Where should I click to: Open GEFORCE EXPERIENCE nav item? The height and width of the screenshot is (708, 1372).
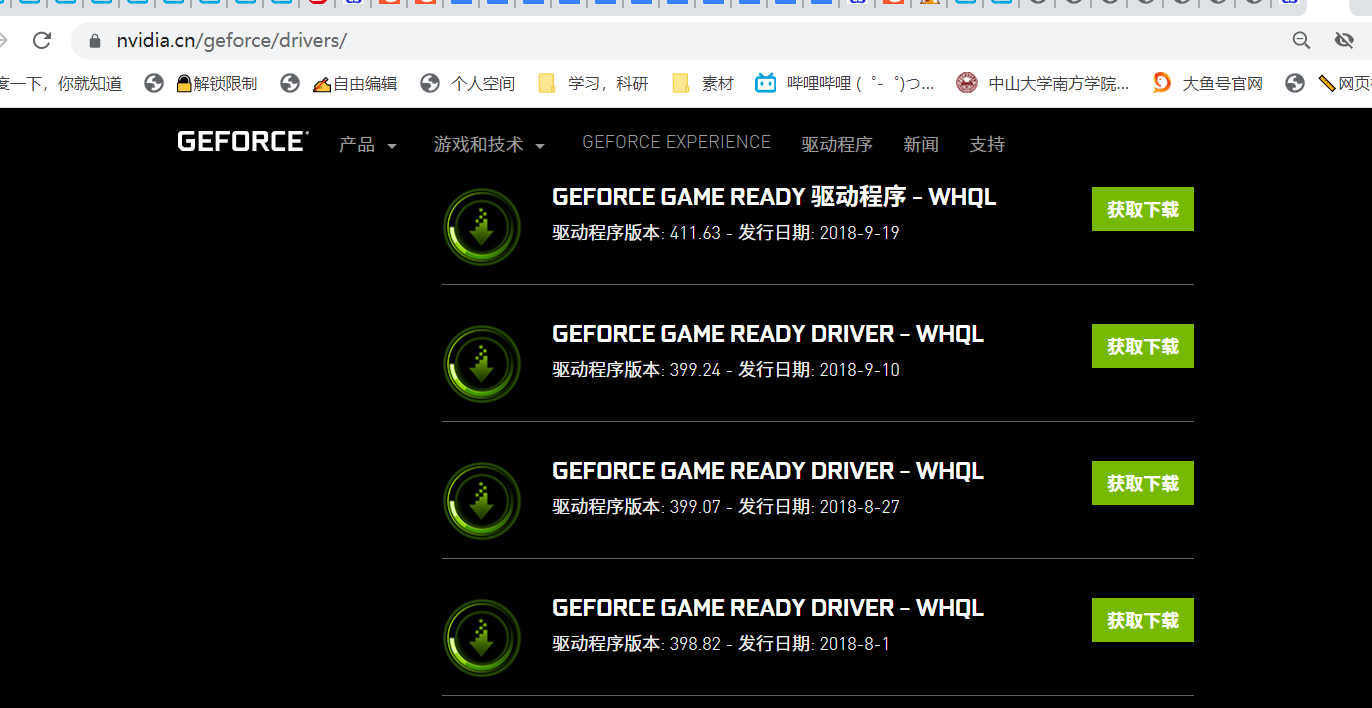pyautogui.click(x=676, y=142)
